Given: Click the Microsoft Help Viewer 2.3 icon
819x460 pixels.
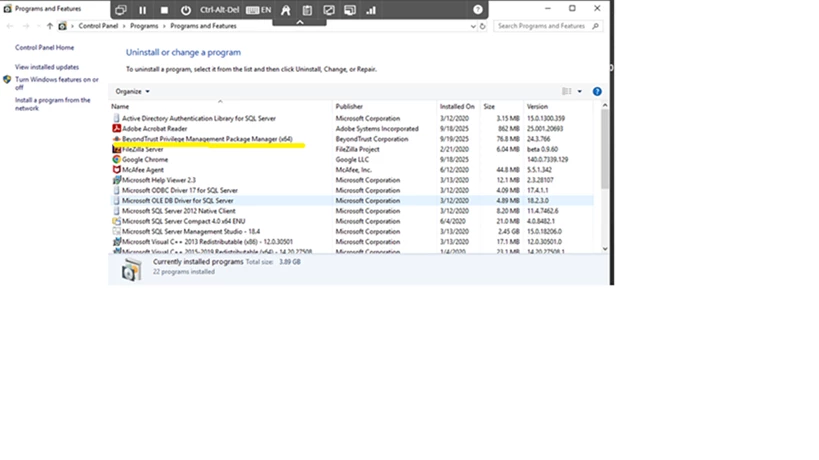Looking at the screenshot, I should click(x=116, y=180).
